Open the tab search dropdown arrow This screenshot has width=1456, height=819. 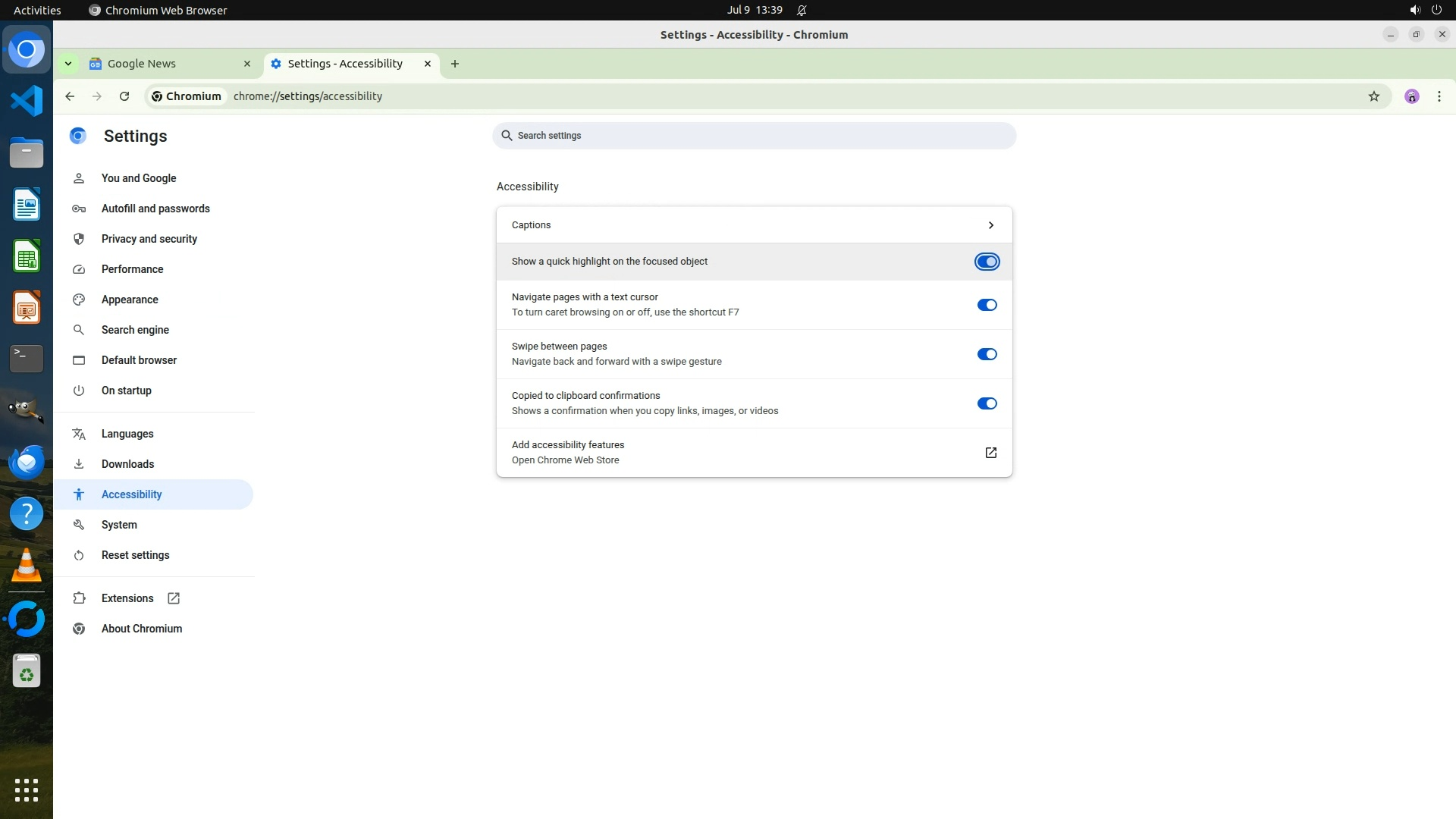tap(68, 64)
